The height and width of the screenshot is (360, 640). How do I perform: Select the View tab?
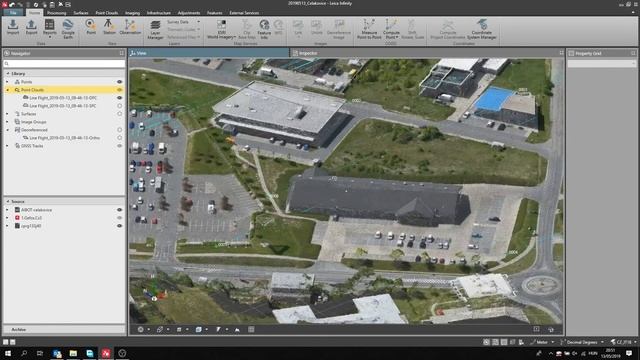[209, 53]
